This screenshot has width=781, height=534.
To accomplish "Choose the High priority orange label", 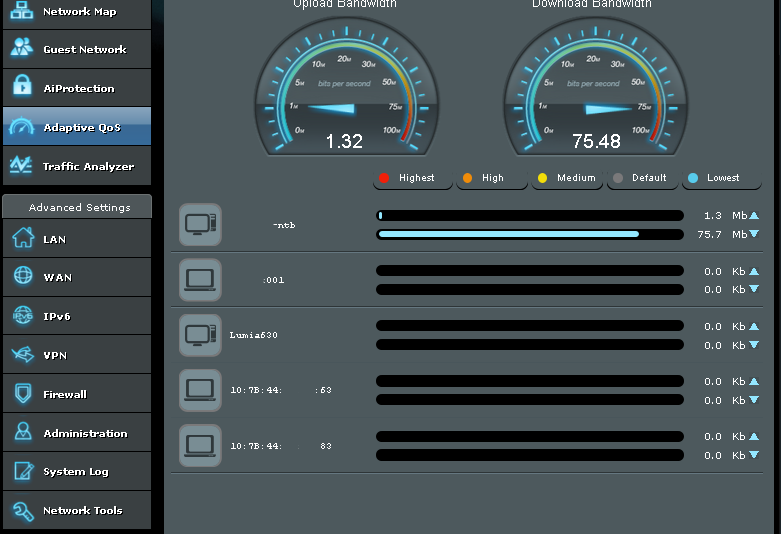I will point(483,178).
